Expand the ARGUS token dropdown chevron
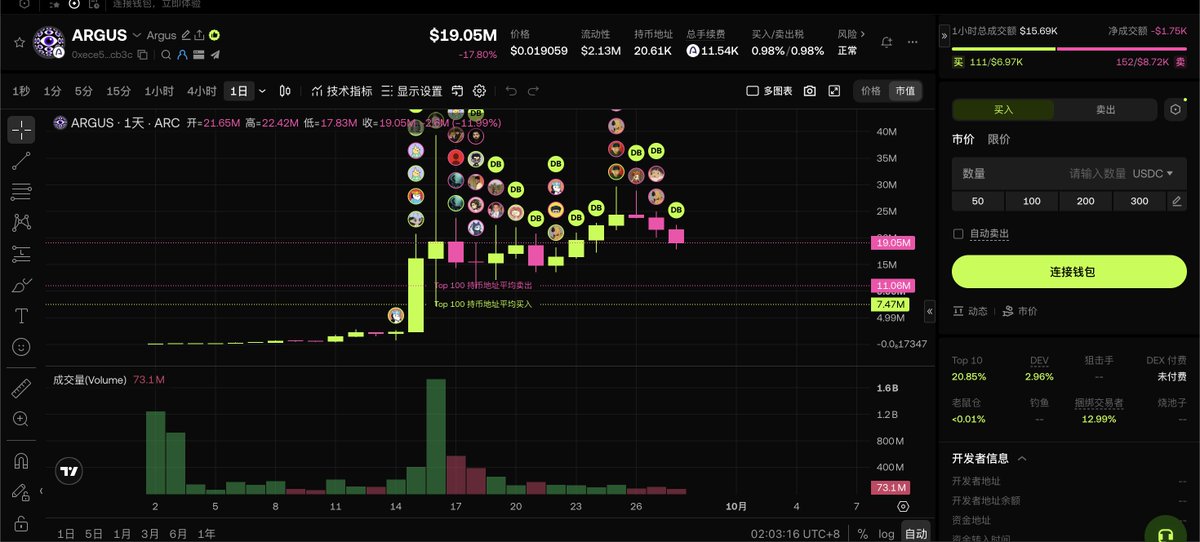 click(x=137, y=36)
